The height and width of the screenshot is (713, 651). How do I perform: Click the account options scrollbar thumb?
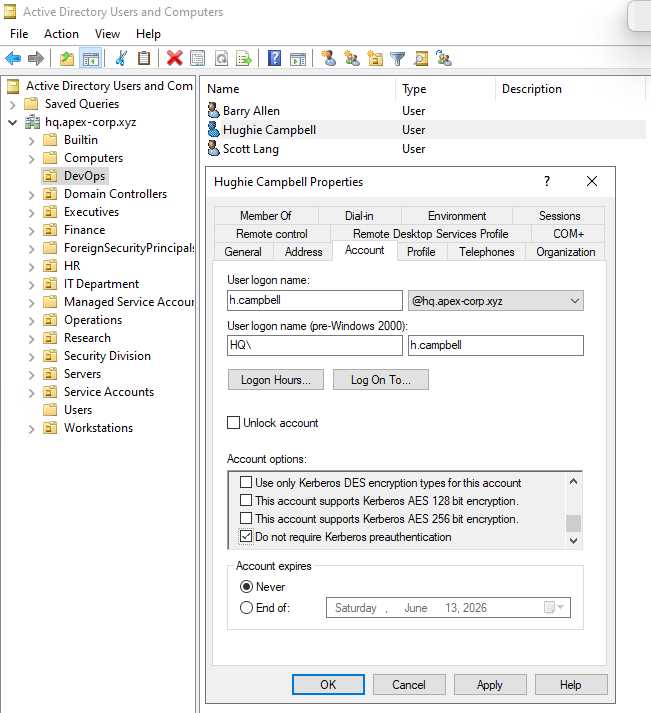[x=573, y=523]
